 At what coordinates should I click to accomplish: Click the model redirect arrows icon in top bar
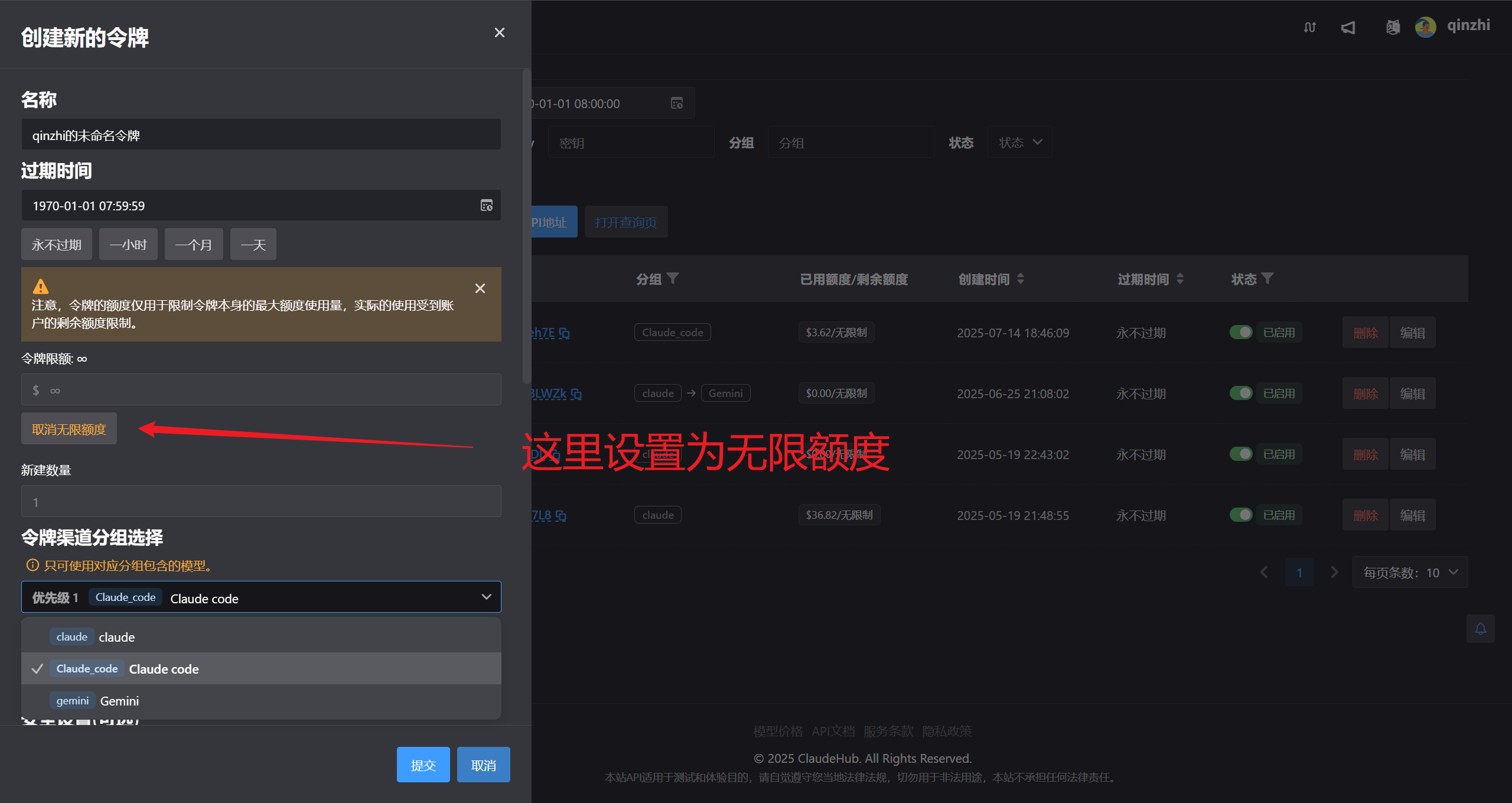click(1310, 27)
